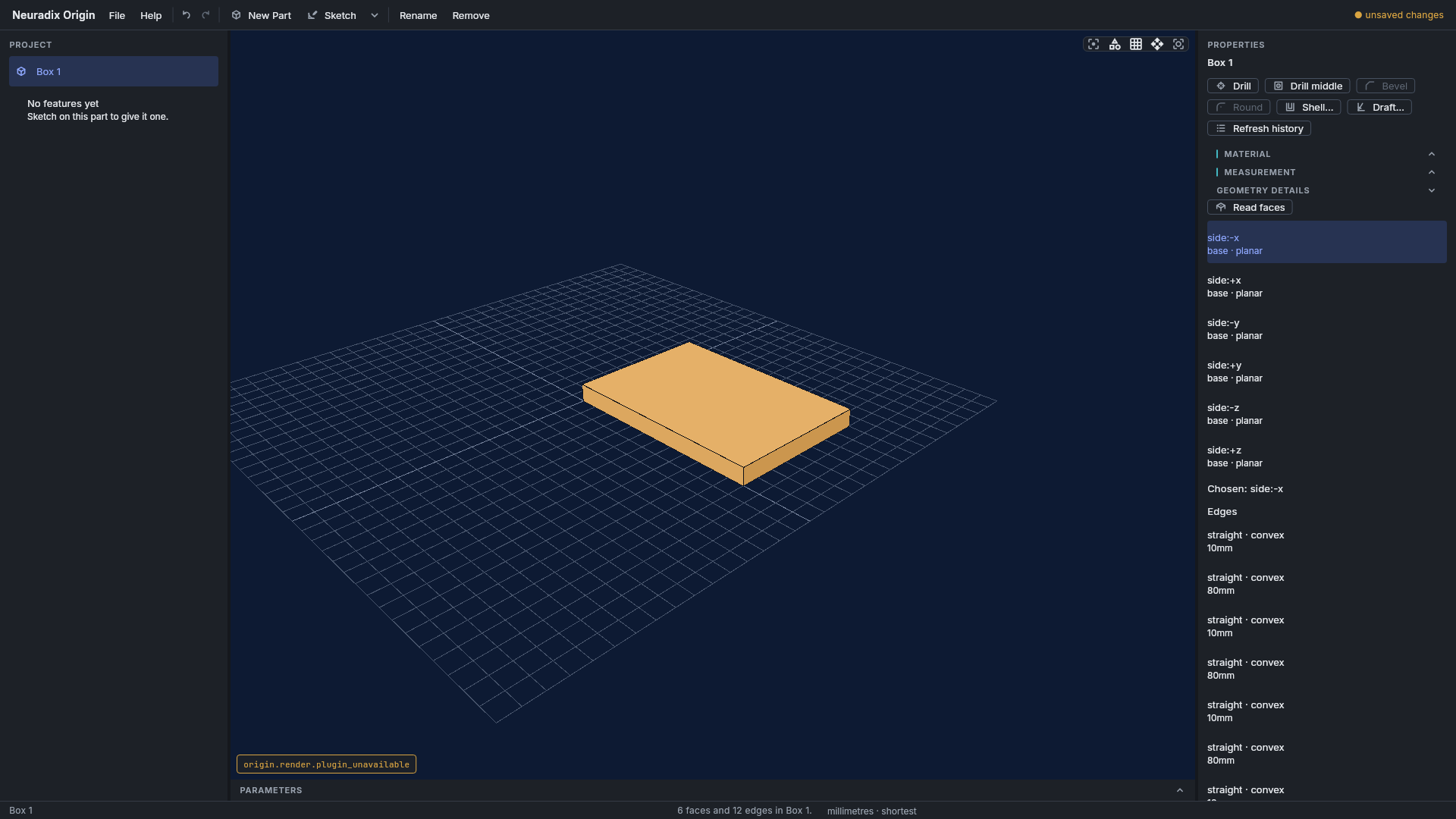The width and height of the screenshot is (1456, 819).
Task: Click the unsaved changes indicator
Action: pyautogui.click(x=1399, y=15)
